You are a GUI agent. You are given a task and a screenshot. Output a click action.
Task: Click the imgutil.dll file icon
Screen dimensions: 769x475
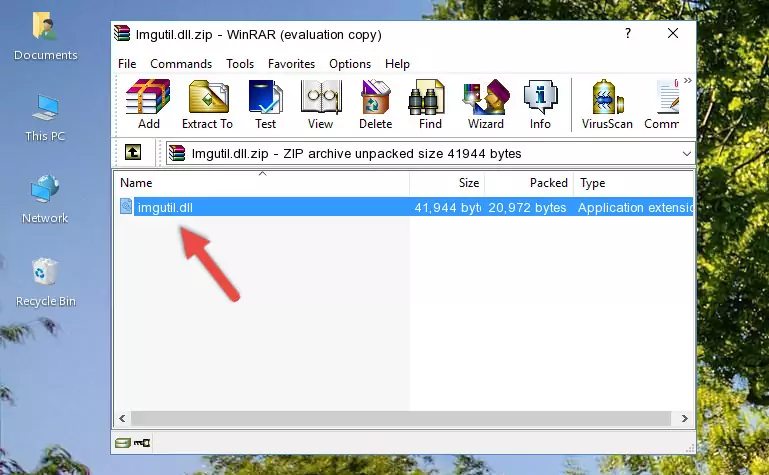[x=126, y=206]
